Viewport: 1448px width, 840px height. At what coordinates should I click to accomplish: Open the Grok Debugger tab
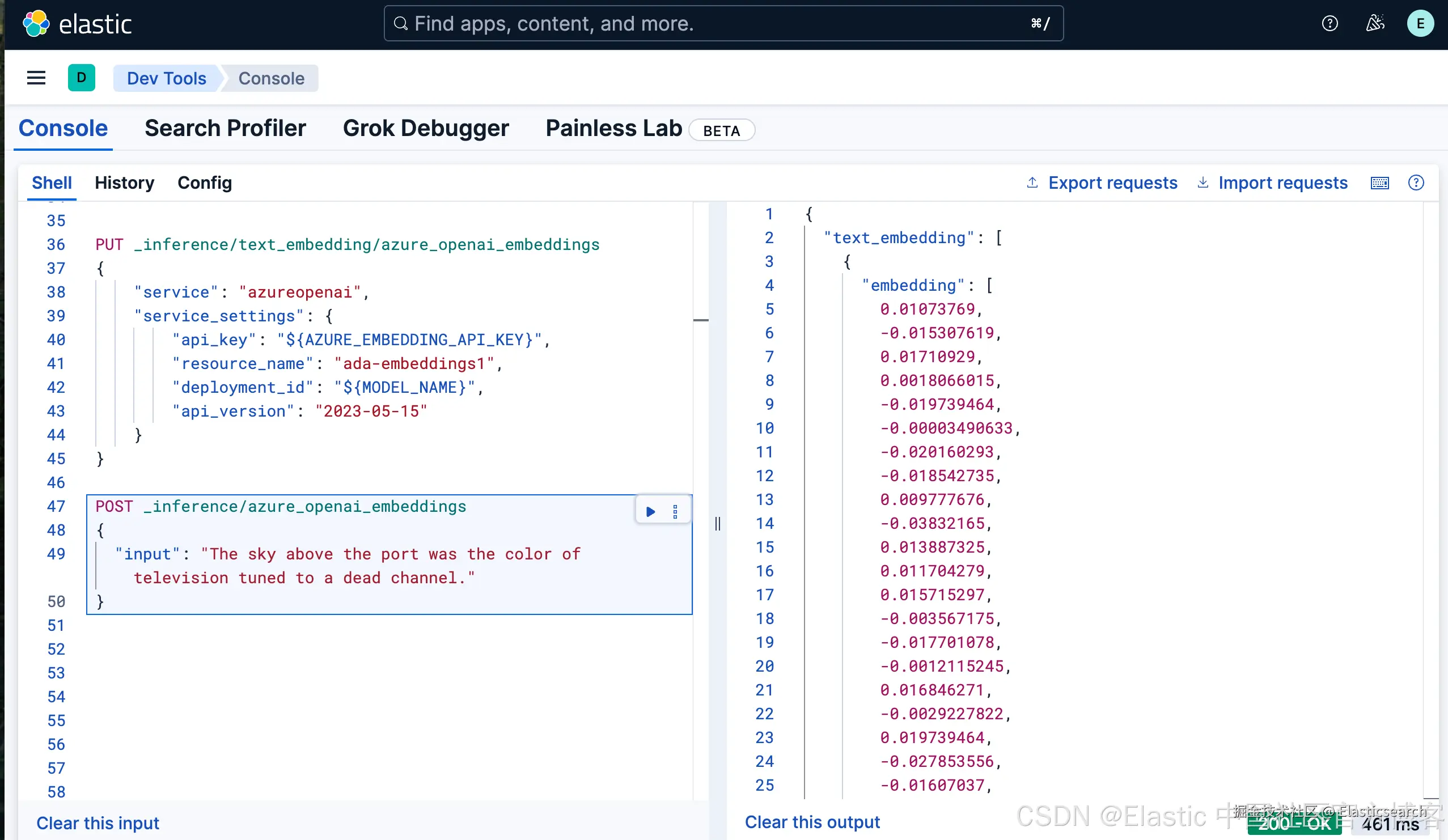pyautogui.click(x=426, y=128)
